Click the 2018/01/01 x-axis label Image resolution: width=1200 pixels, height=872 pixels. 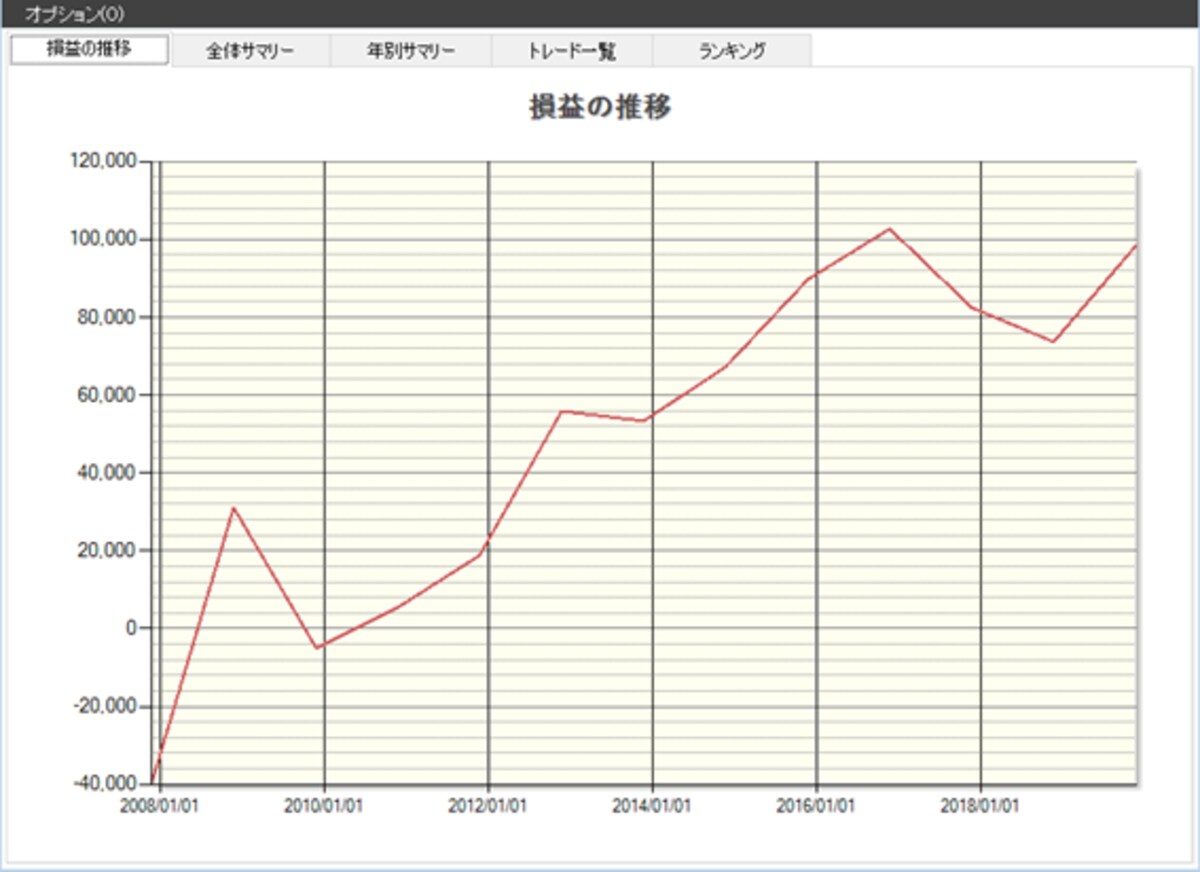click(980, 805)
